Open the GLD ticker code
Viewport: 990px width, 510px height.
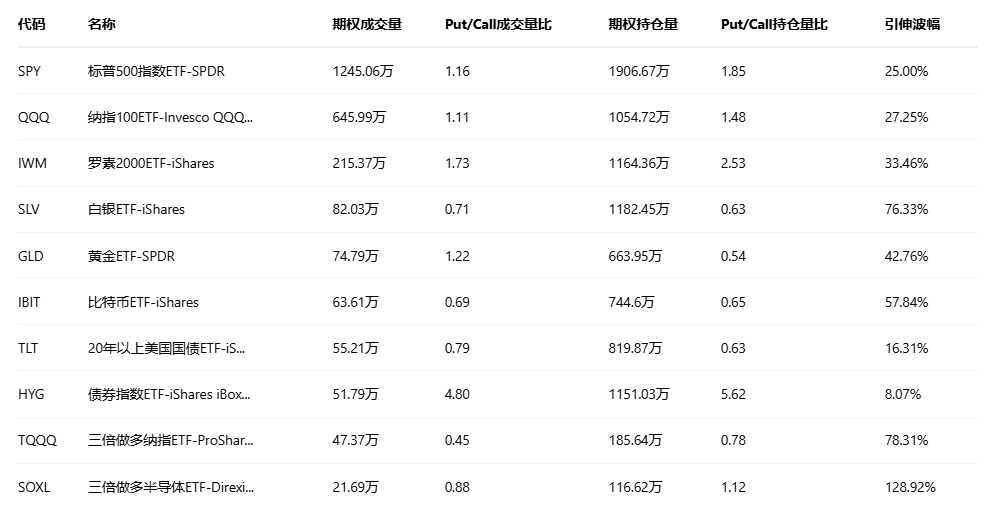31,256
